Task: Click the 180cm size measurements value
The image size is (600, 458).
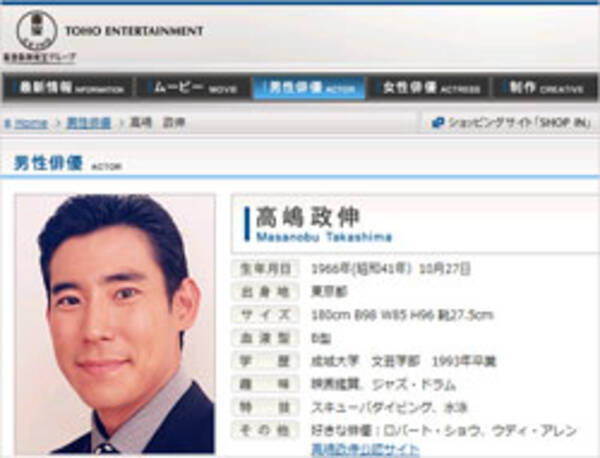Action: (x=402, y=315)
